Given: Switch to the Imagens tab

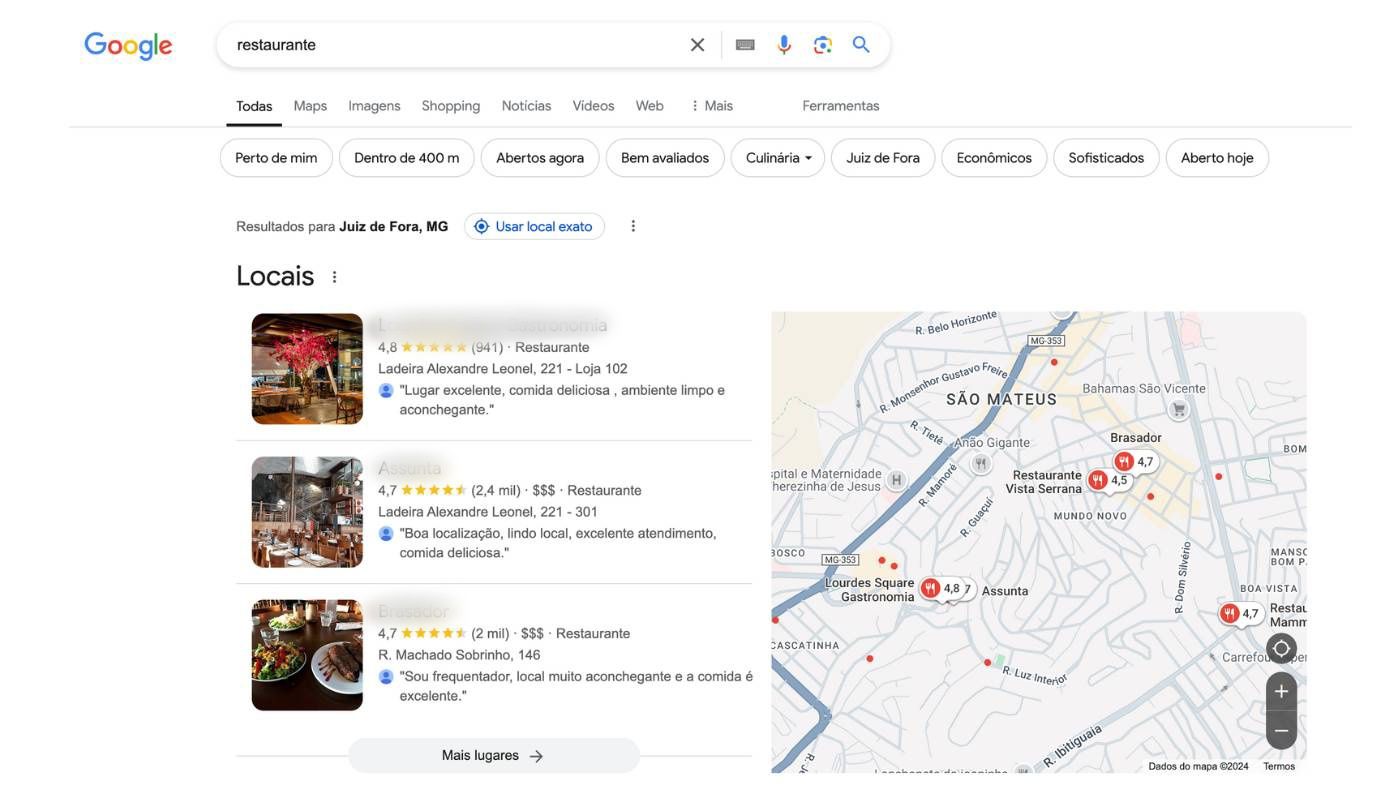Looking at the screenshot, I should coord(373,105).
